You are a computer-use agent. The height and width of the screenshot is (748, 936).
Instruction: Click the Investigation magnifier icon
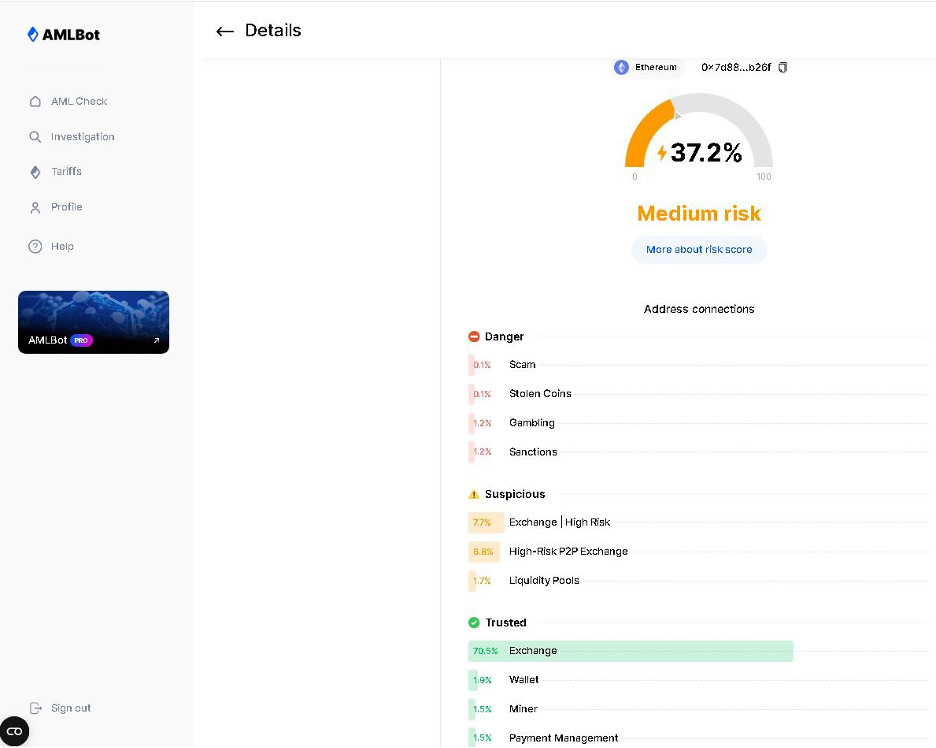tap(35, 137)
